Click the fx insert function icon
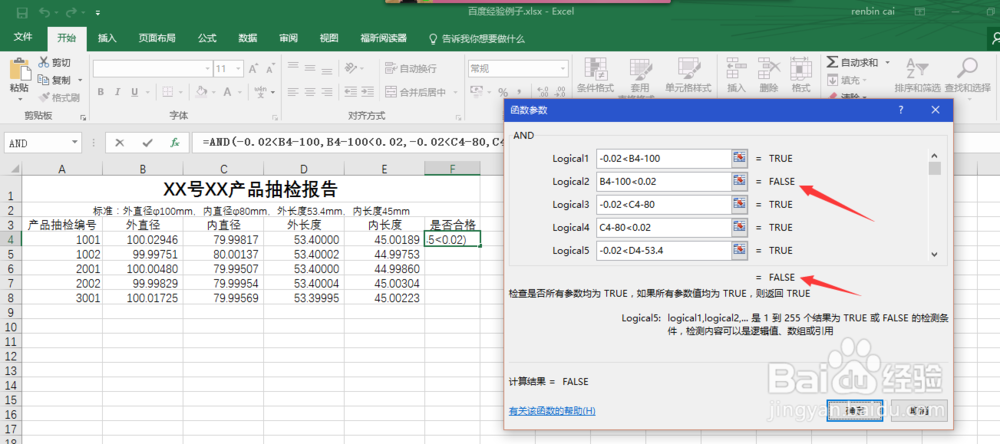Image resolution: width=1000 pixels, height=444 pixels. pyautogui.click(x=175, y=143)
